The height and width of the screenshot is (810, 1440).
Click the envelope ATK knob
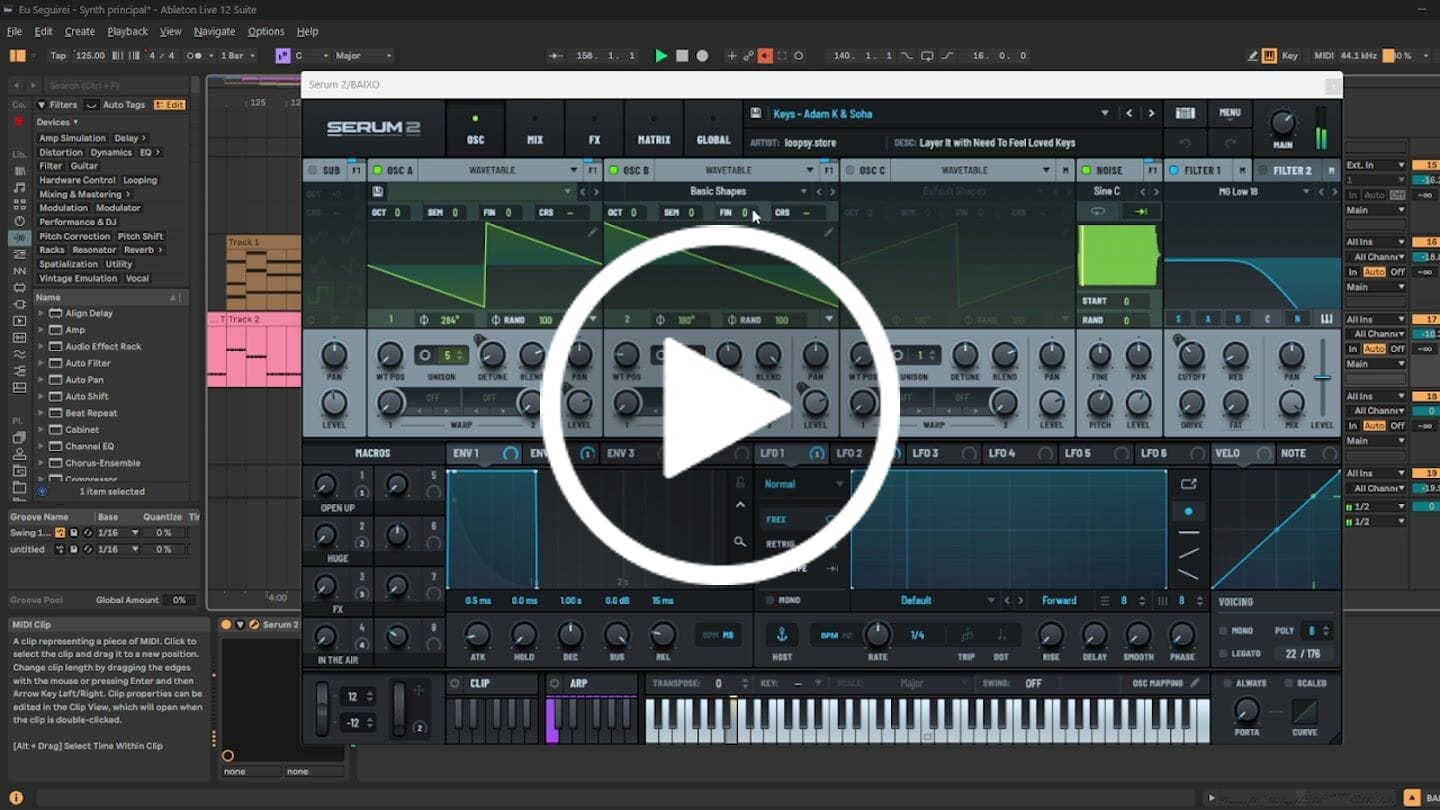[x=477, y=634]
